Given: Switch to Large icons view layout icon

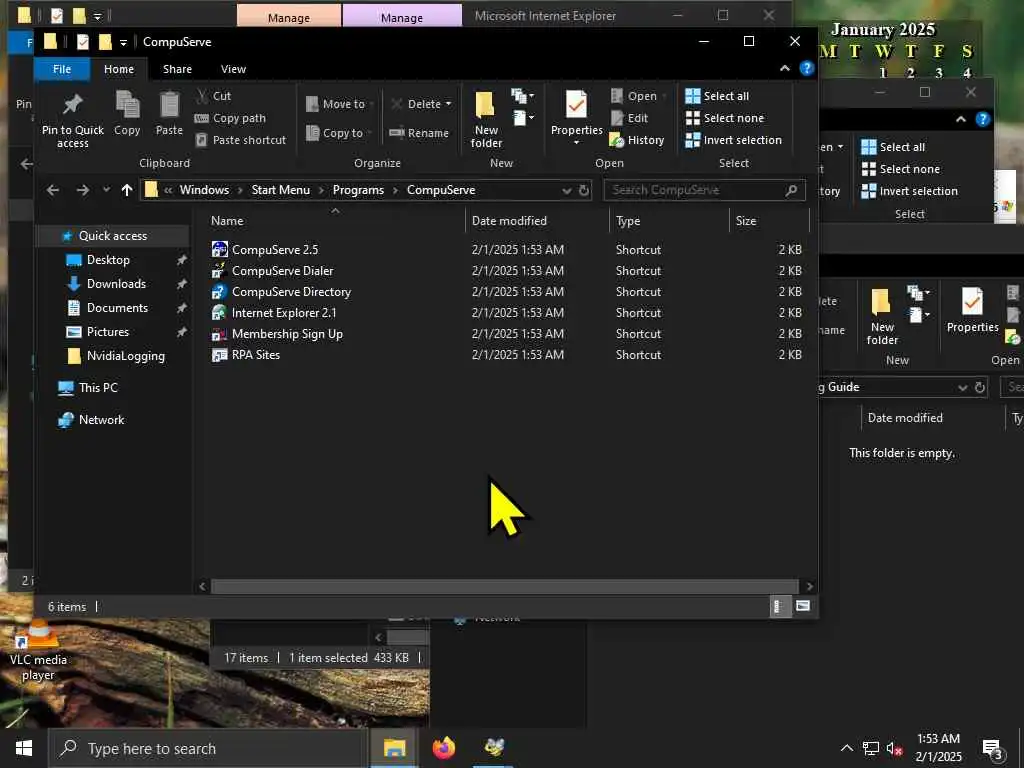Looking at the screenshot, I should point(803,606).
